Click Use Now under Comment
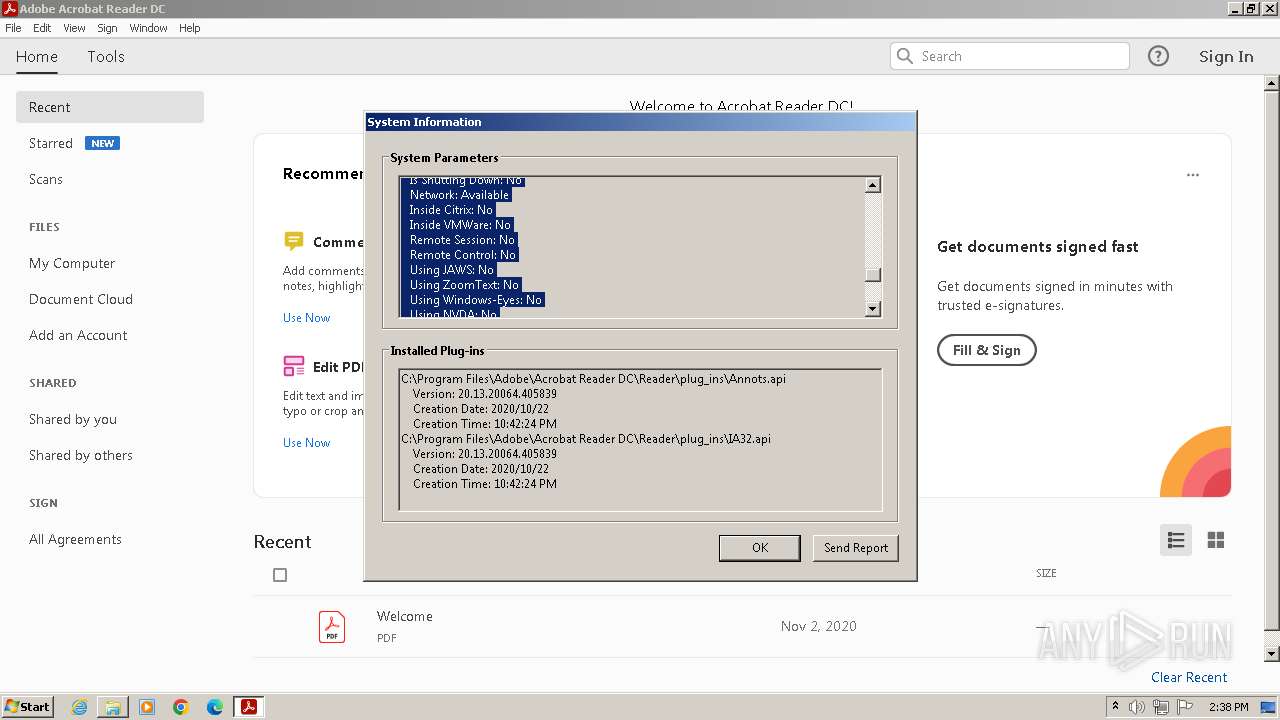The height and width of the screenshot is (720, 1280). click(x=306, y=318)
